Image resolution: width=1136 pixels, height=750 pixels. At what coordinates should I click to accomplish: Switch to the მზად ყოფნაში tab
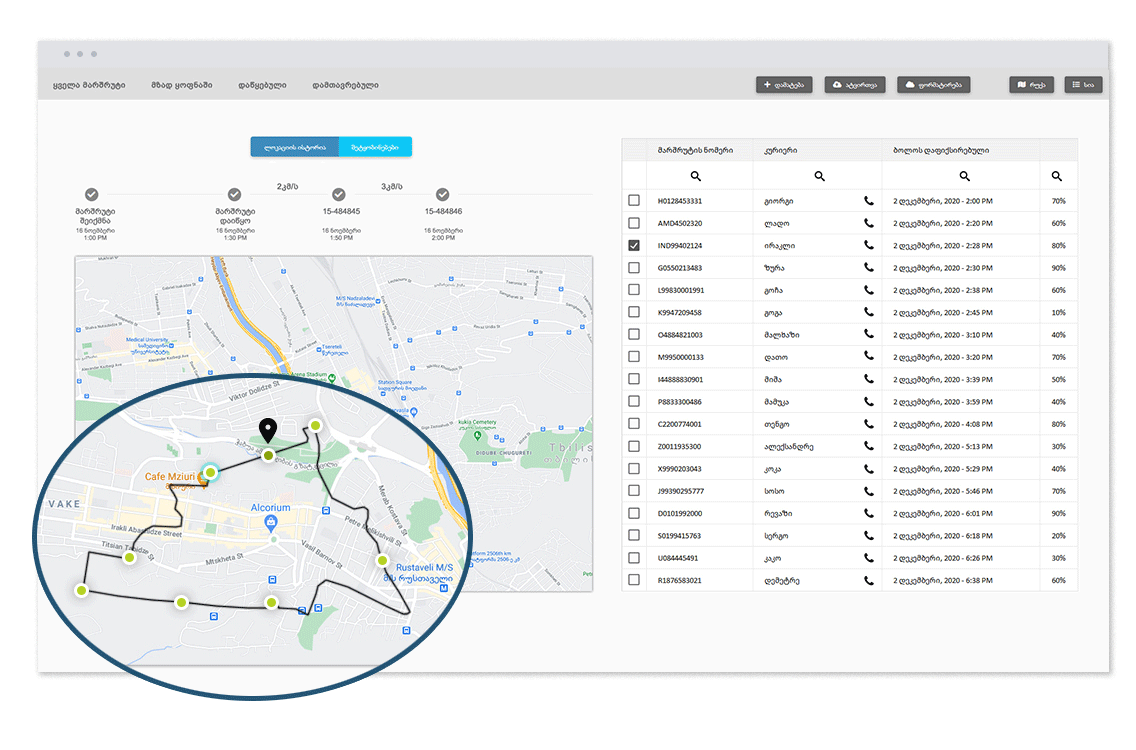182,85
